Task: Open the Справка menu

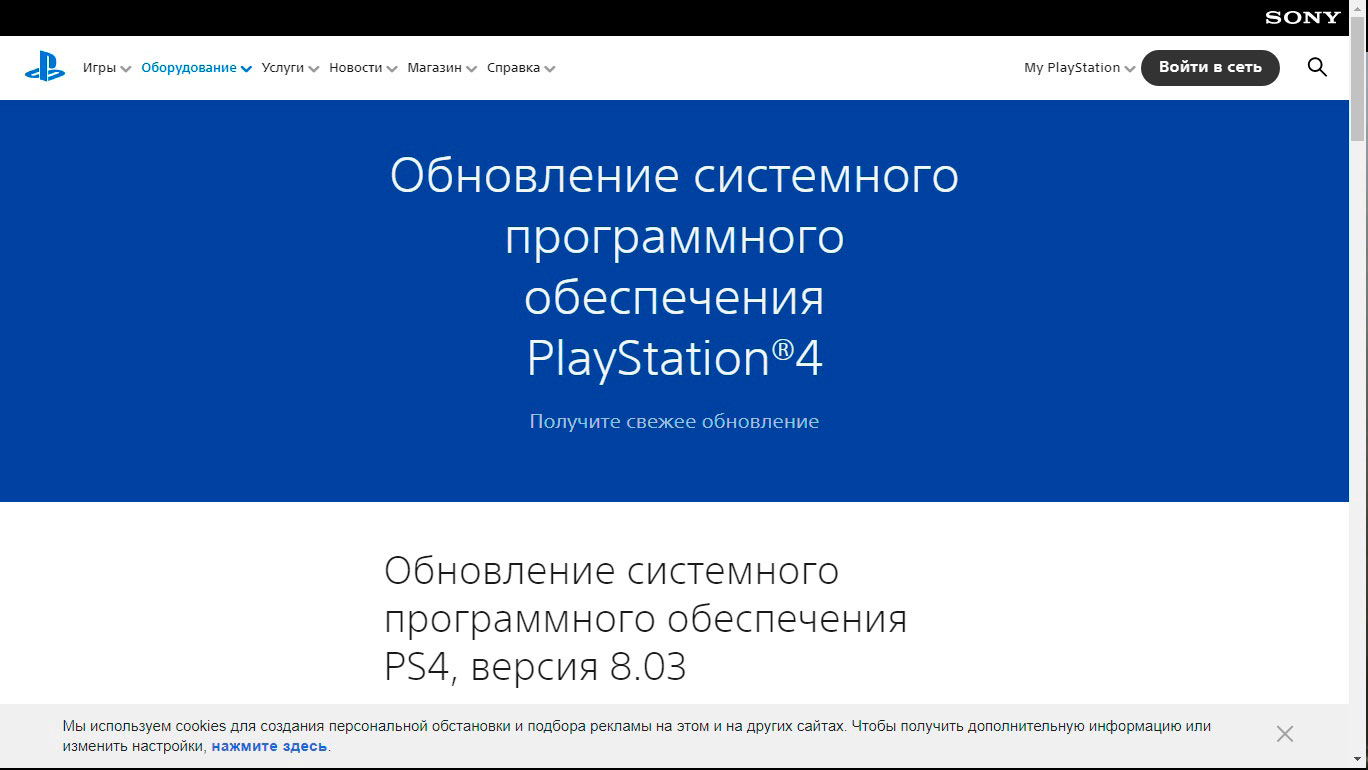Action: click(x=521, y=68)
